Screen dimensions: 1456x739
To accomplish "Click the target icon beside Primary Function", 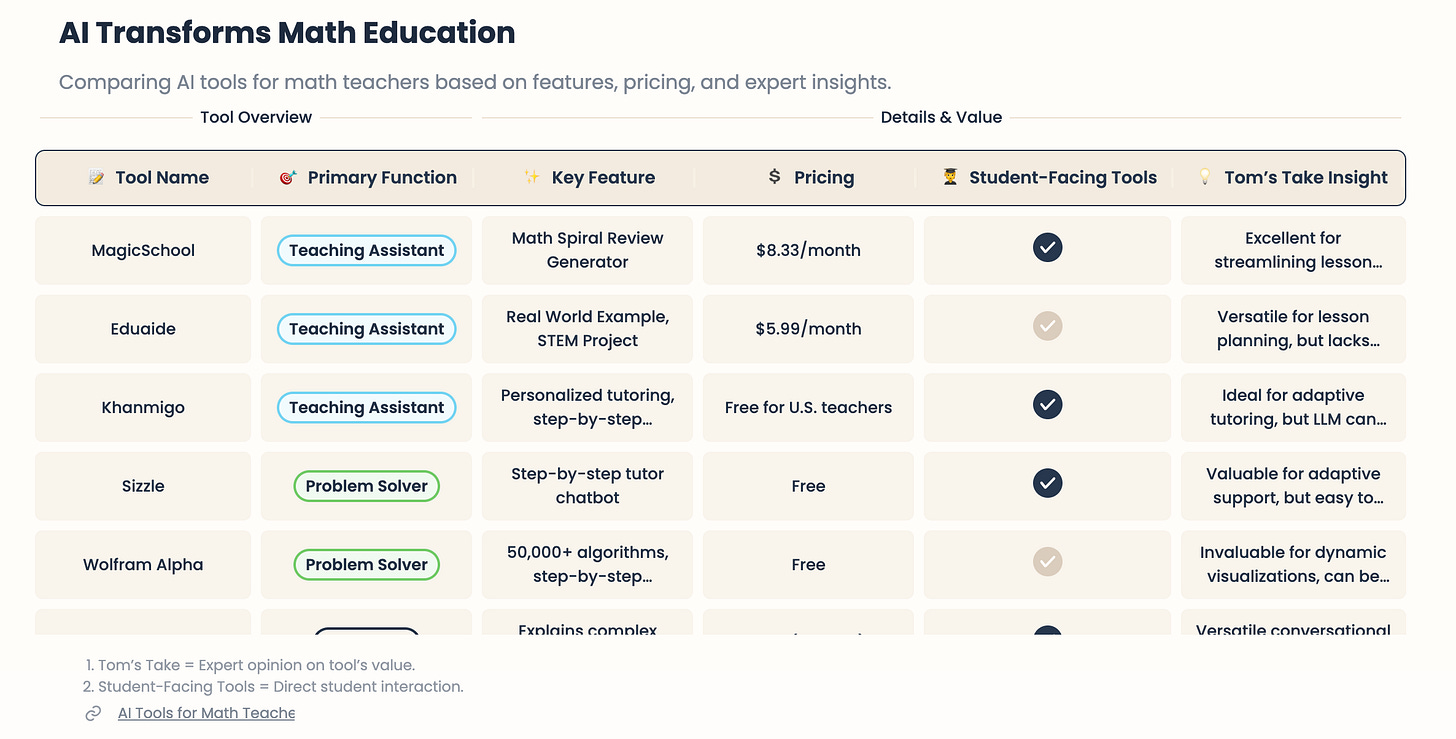I will click(x=288, y=178).
